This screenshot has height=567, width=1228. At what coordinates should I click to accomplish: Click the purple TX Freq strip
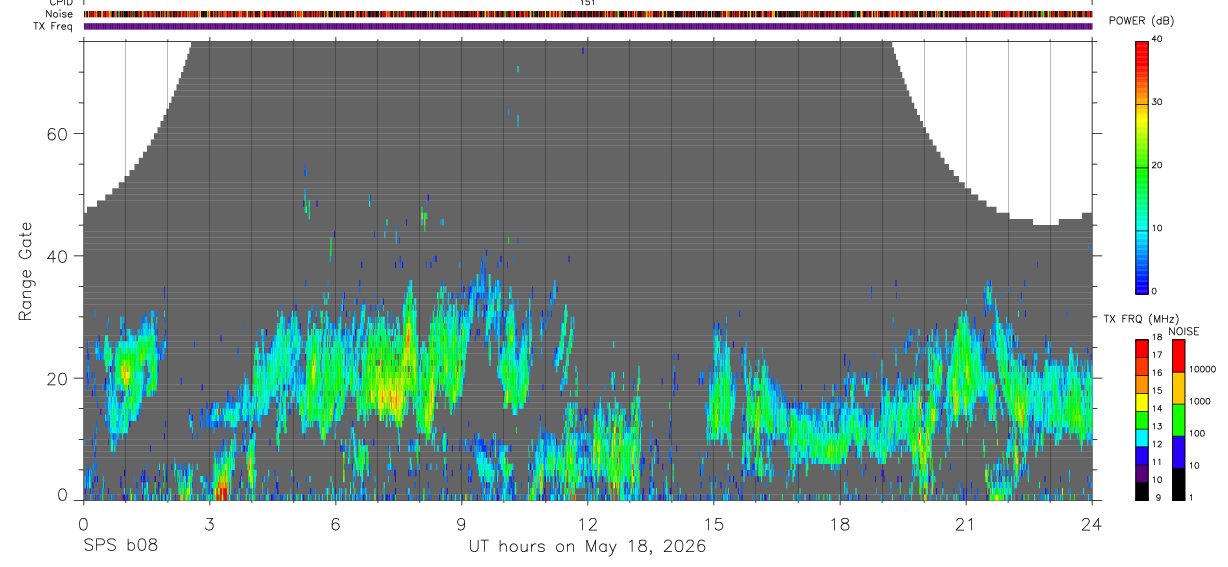pyautogui.click(x=588, y=26)
